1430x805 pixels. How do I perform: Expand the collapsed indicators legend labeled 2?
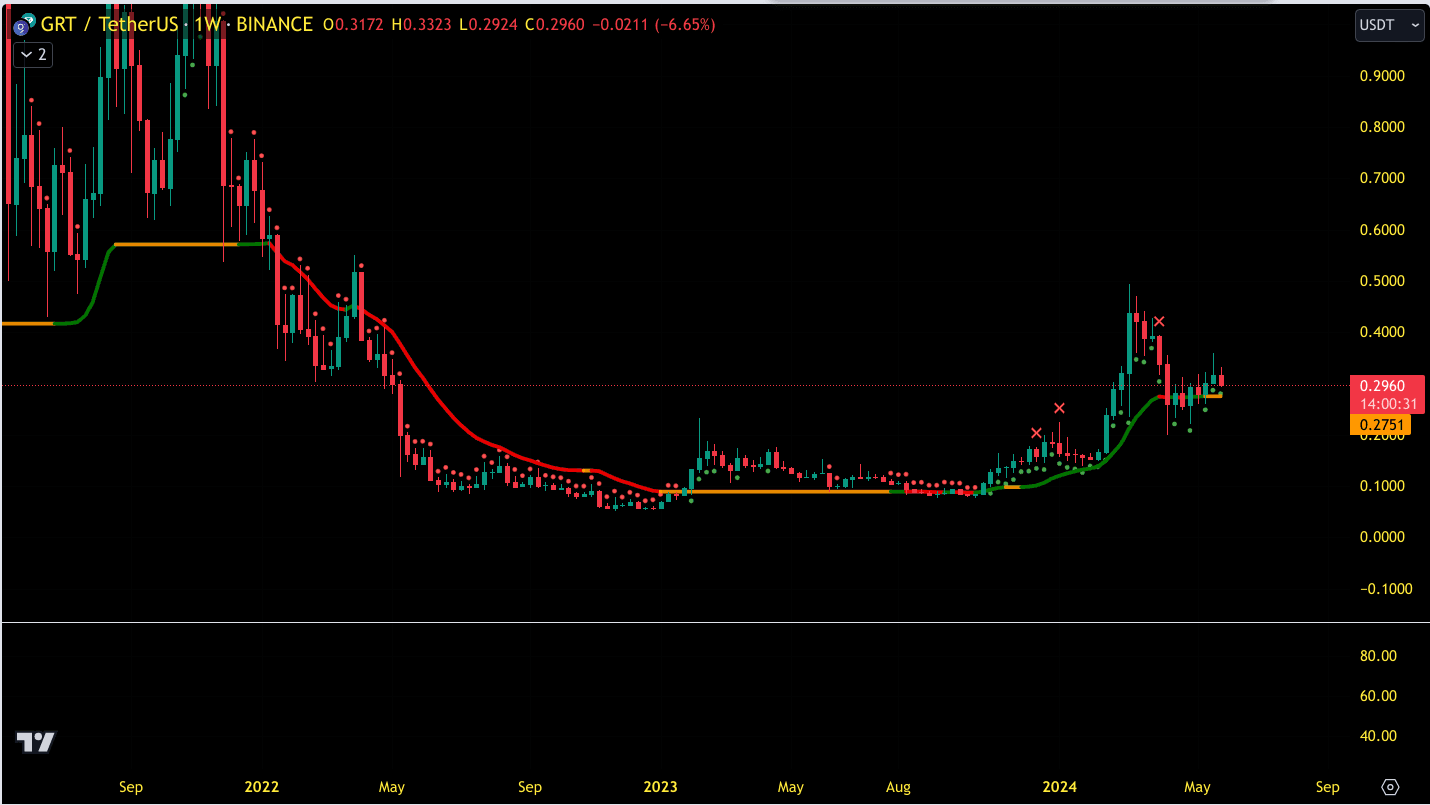[33, 55]
